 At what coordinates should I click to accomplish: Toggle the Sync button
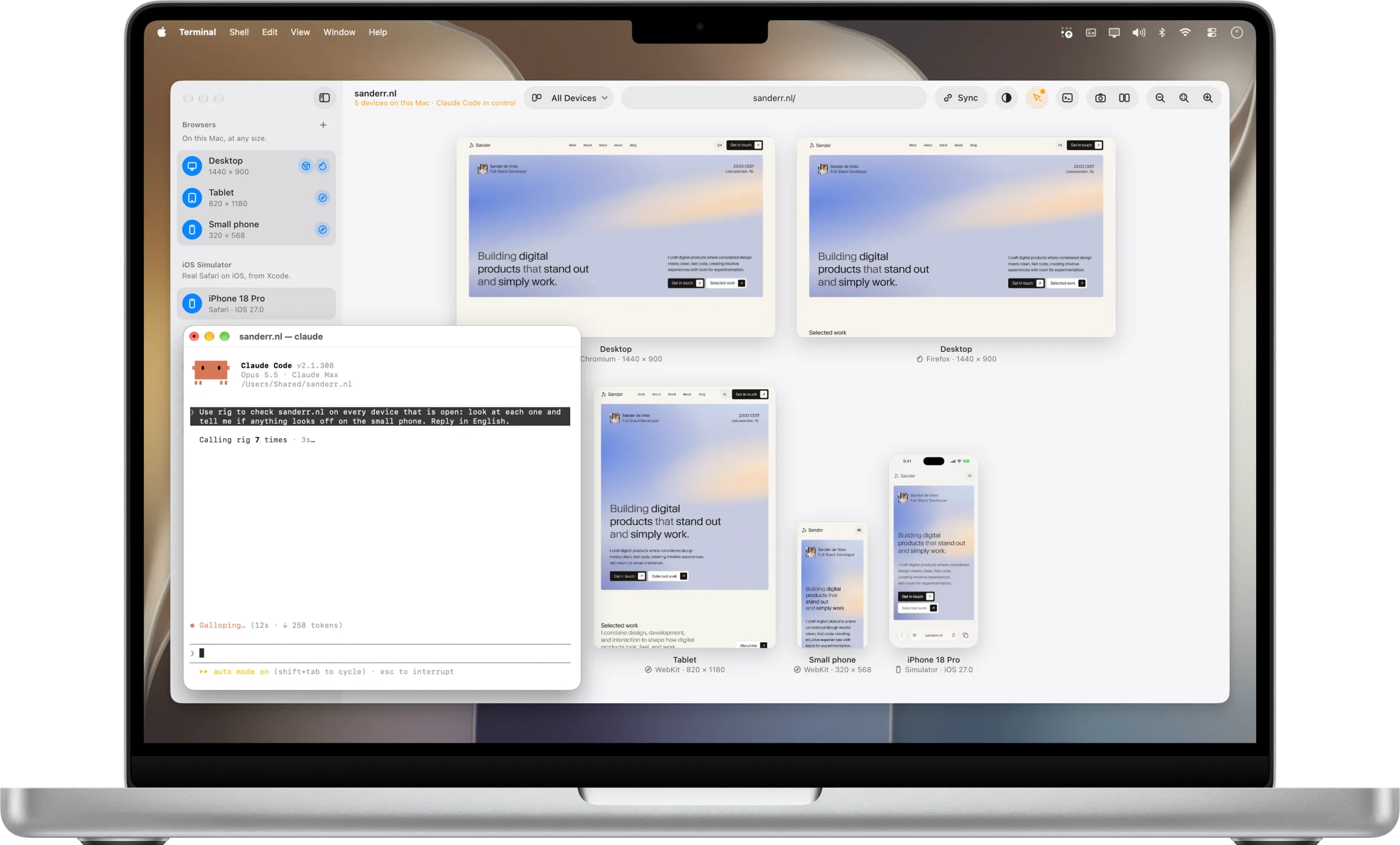point(961,98)
